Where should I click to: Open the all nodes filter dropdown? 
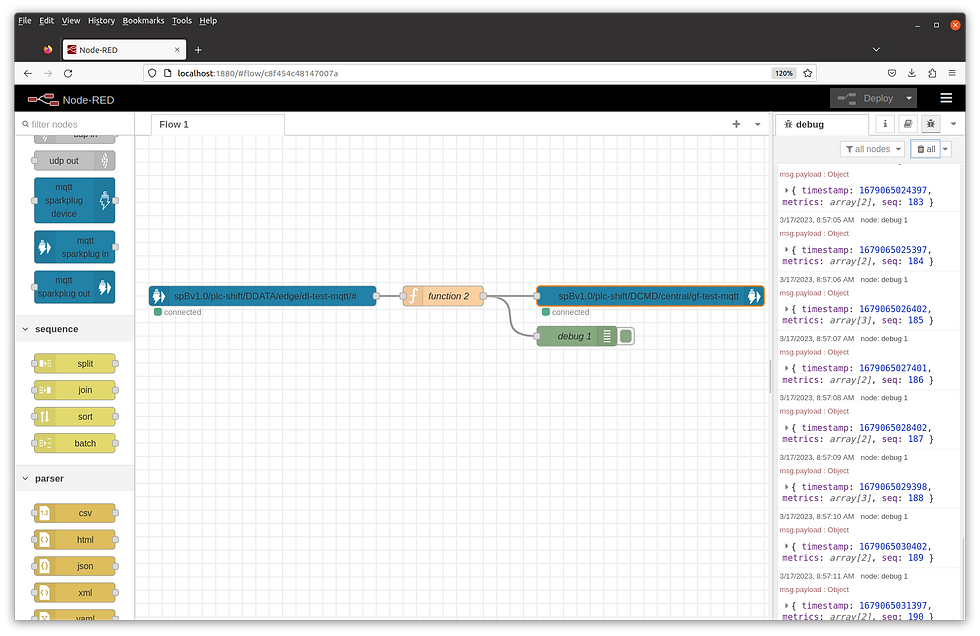872,149
